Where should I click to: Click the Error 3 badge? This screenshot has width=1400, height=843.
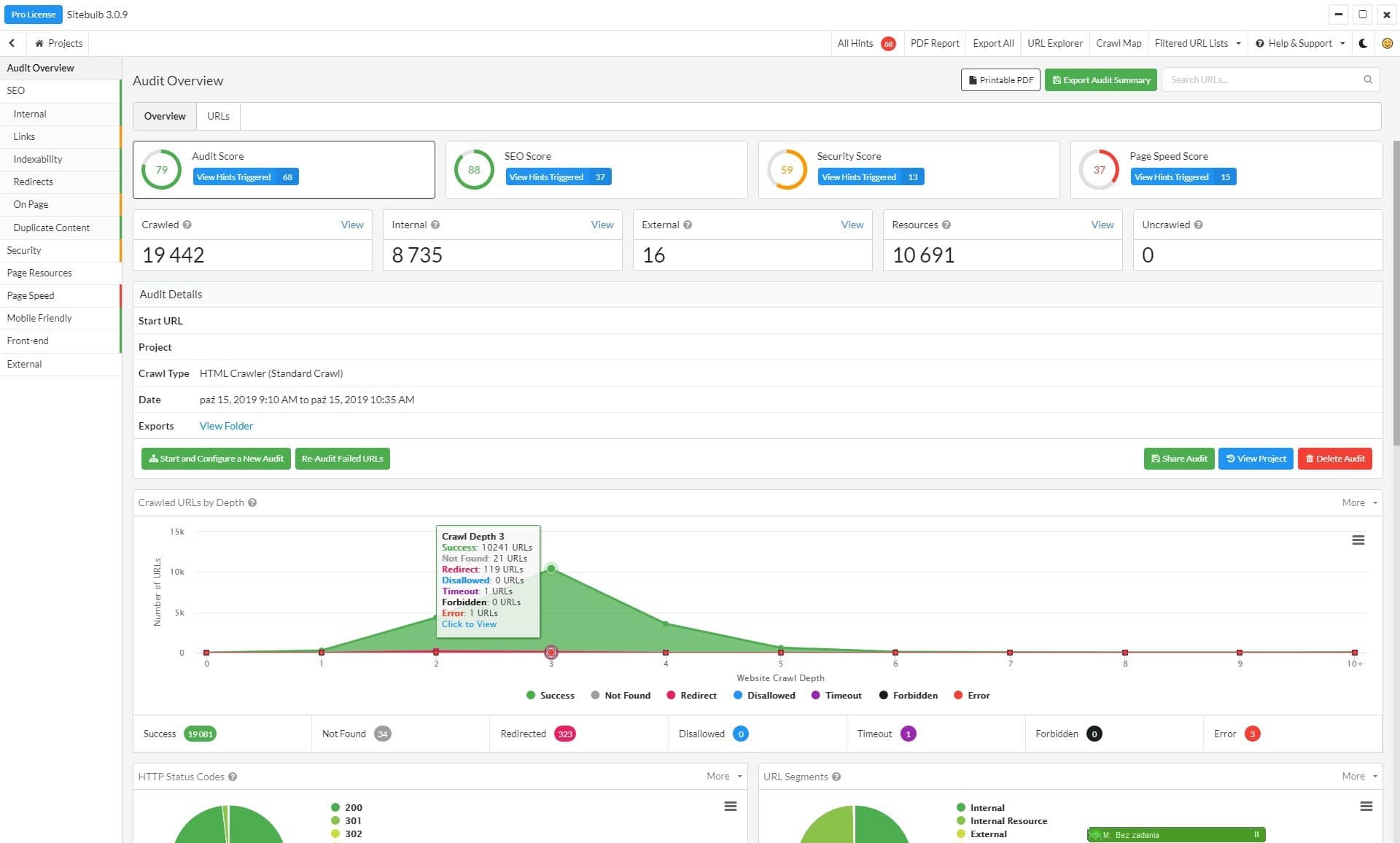point(1252,734)
